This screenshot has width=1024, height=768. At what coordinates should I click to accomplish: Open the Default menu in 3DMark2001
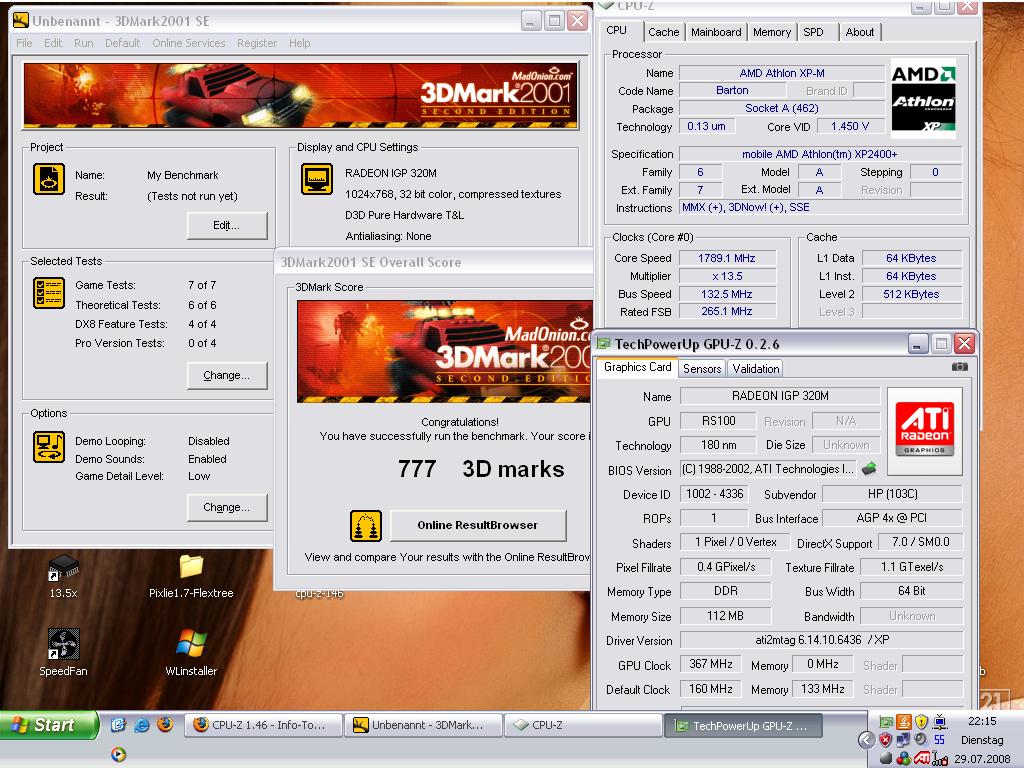pyautogui.click(x=123, y=43)
